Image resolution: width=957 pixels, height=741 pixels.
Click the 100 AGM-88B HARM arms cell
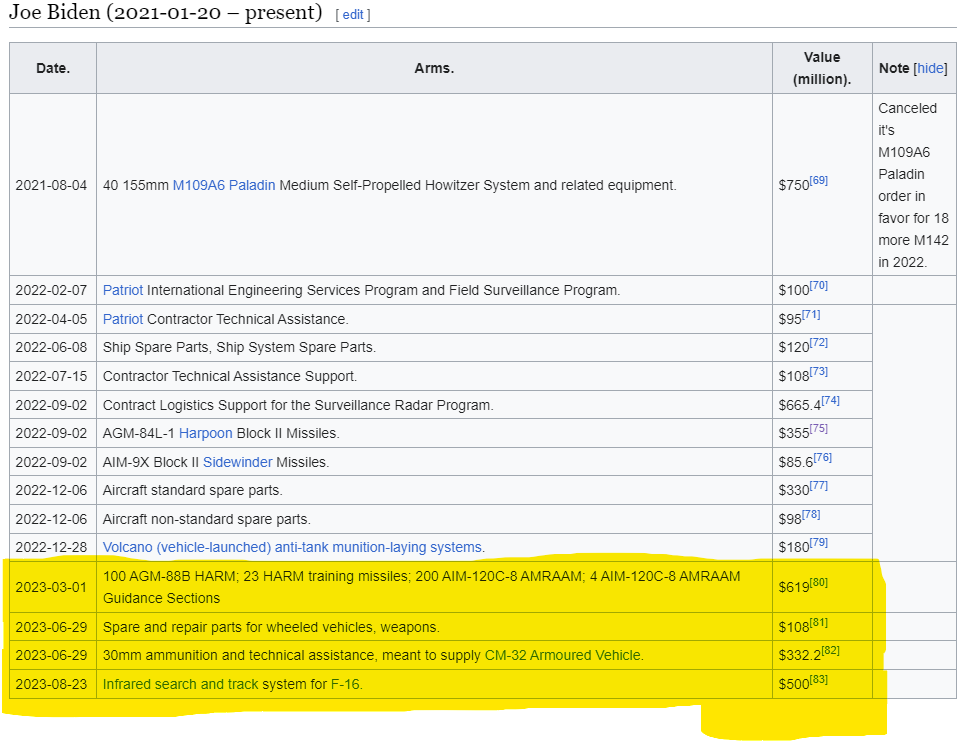435,587
